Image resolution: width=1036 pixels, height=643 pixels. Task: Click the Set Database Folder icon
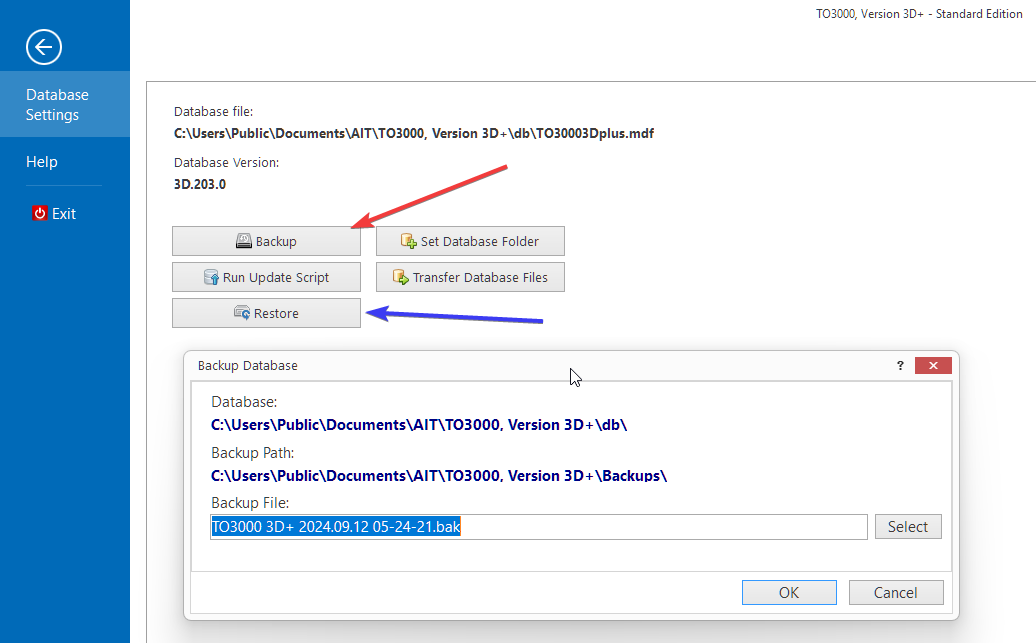coord(408,241)
